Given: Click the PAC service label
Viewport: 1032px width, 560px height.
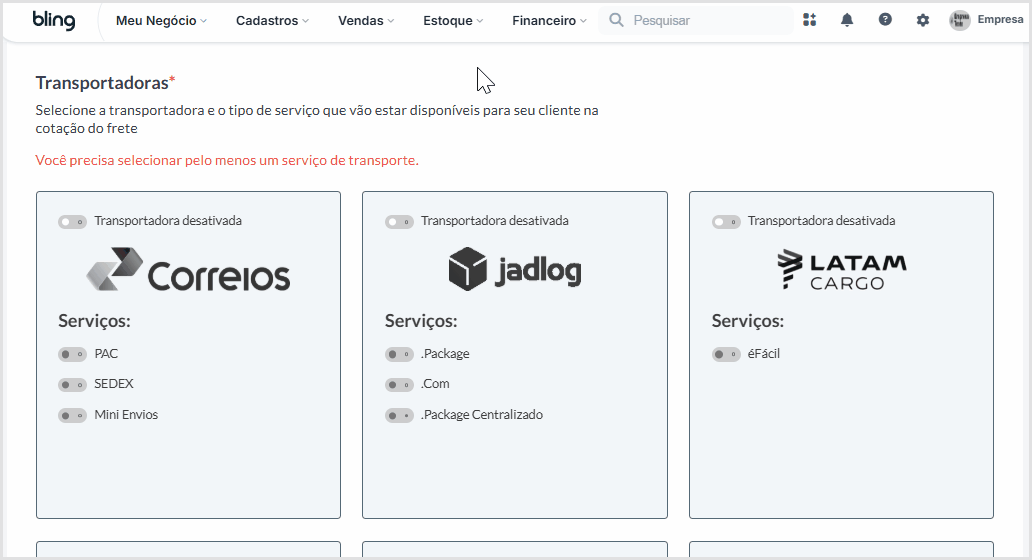Looking at the screenshot, I should (106, 354).
